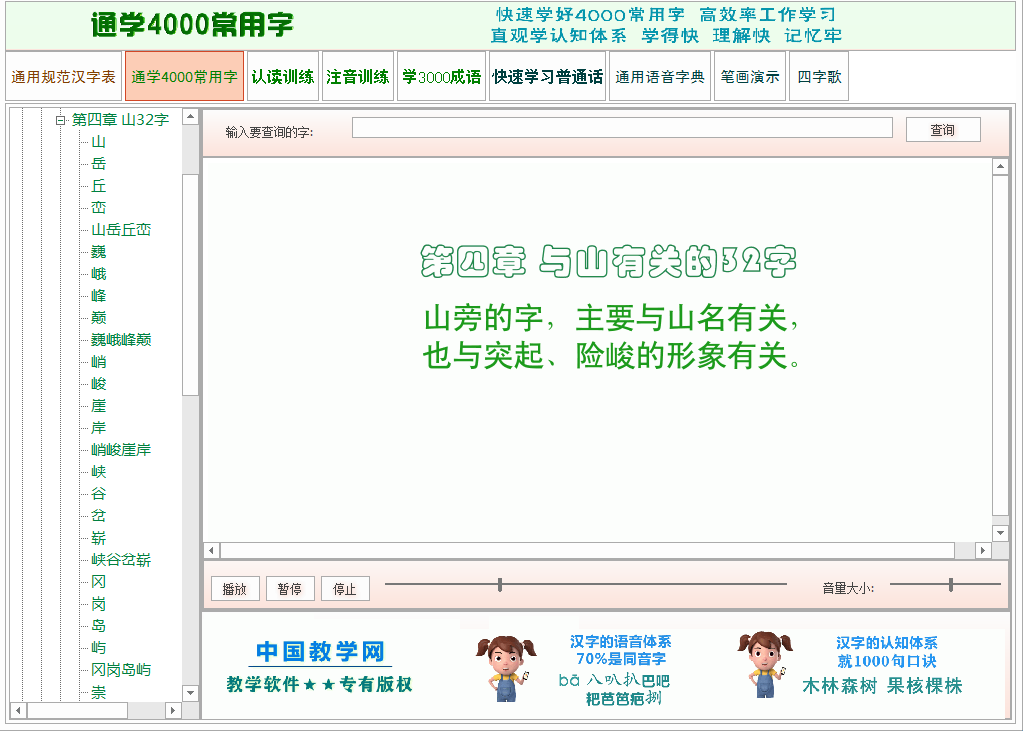Click the playback progress slider handle

coord(499,585)
